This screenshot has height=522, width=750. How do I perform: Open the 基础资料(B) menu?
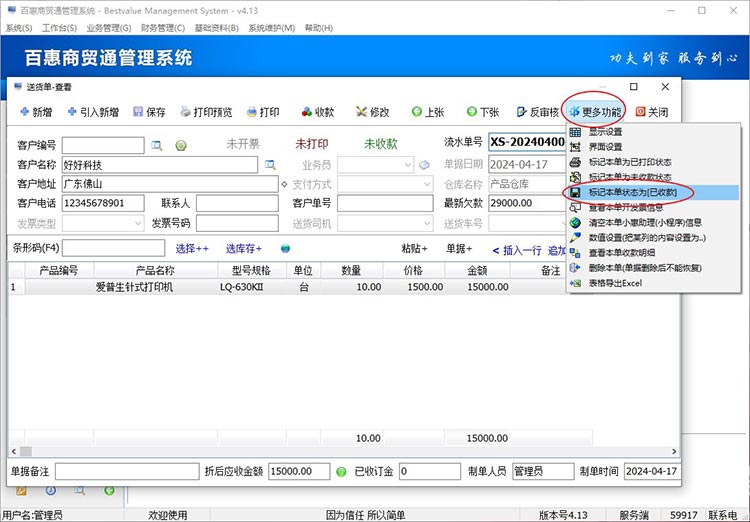[x=217, y=28]
